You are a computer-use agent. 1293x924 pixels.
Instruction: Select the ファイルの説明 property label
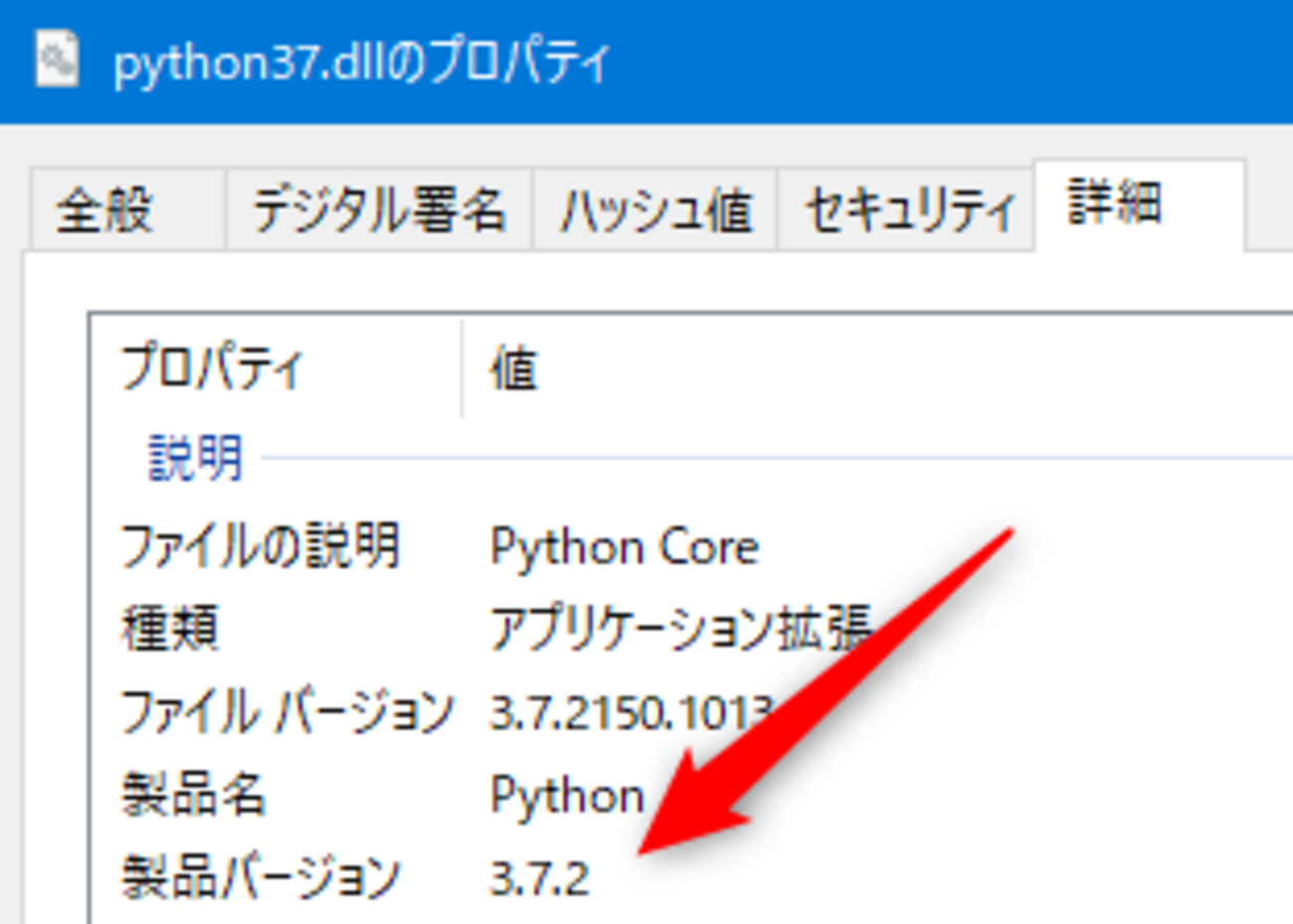(x=260, y=546)
